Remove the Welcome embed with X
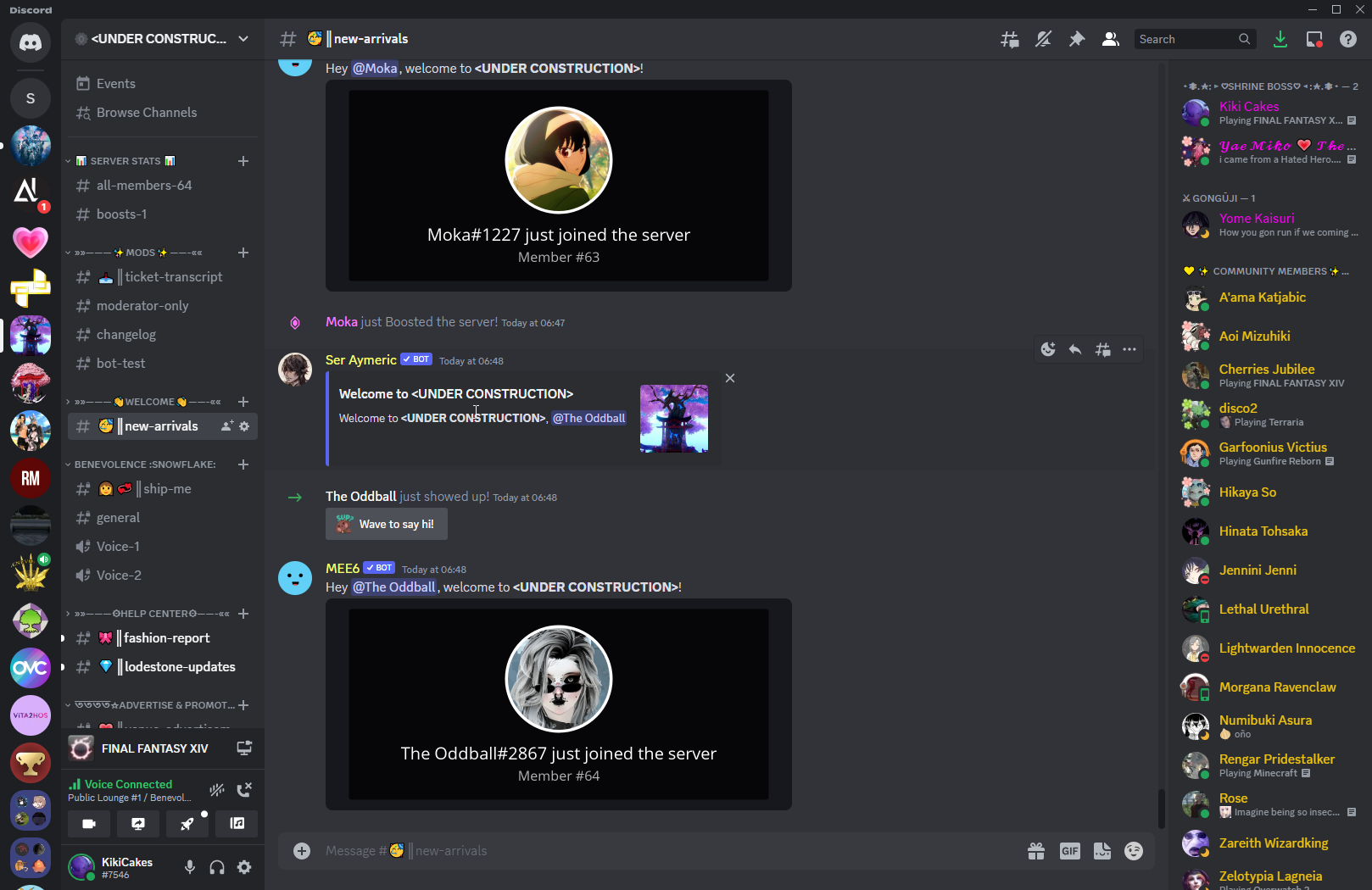This screenshot has height=890, width=1372. 730,378
